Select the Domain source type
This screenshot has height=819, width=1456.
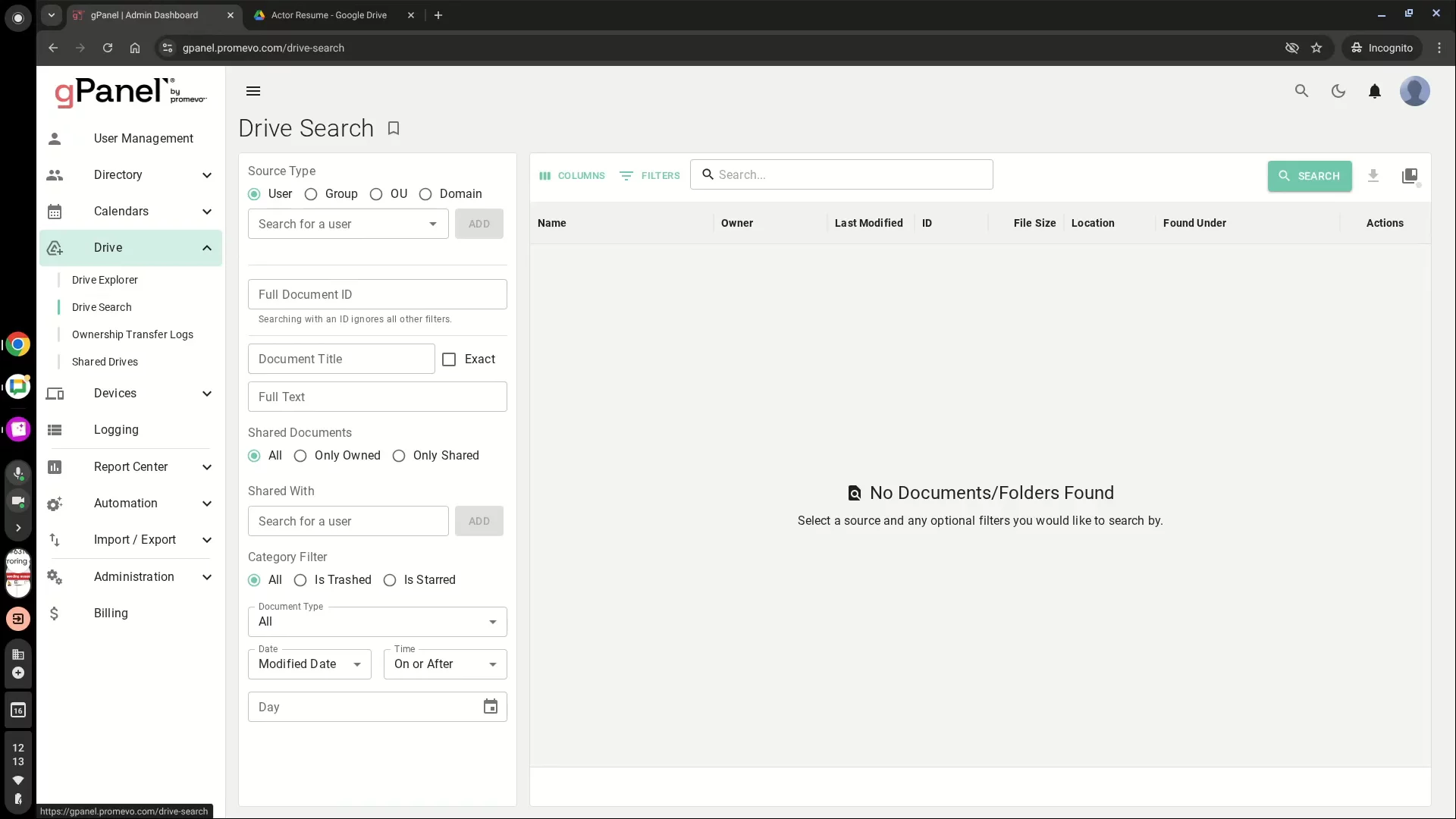coord(425,194)
